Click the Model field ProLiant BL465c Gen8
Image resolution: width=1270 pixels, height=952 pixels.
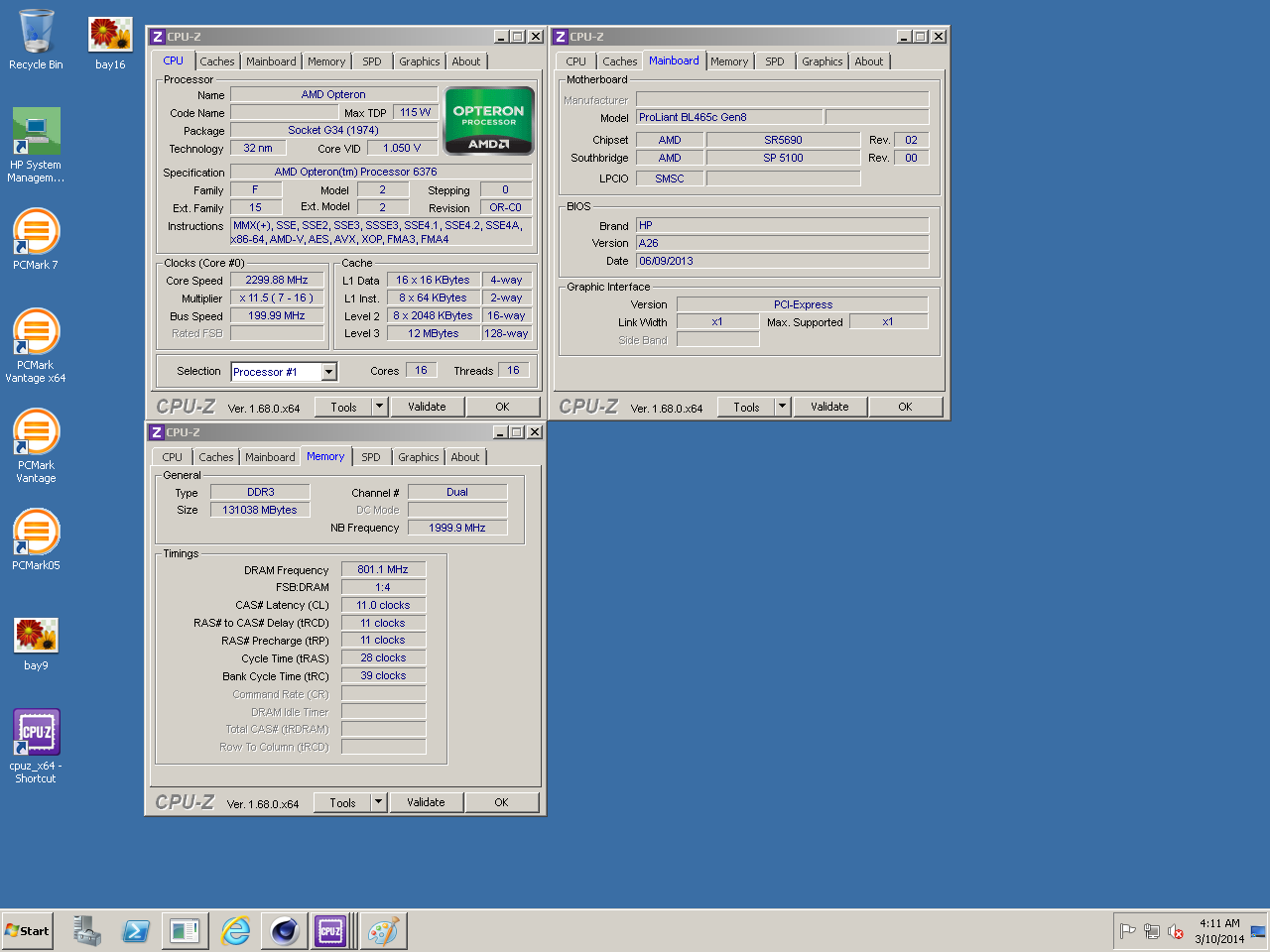[729, 117]
